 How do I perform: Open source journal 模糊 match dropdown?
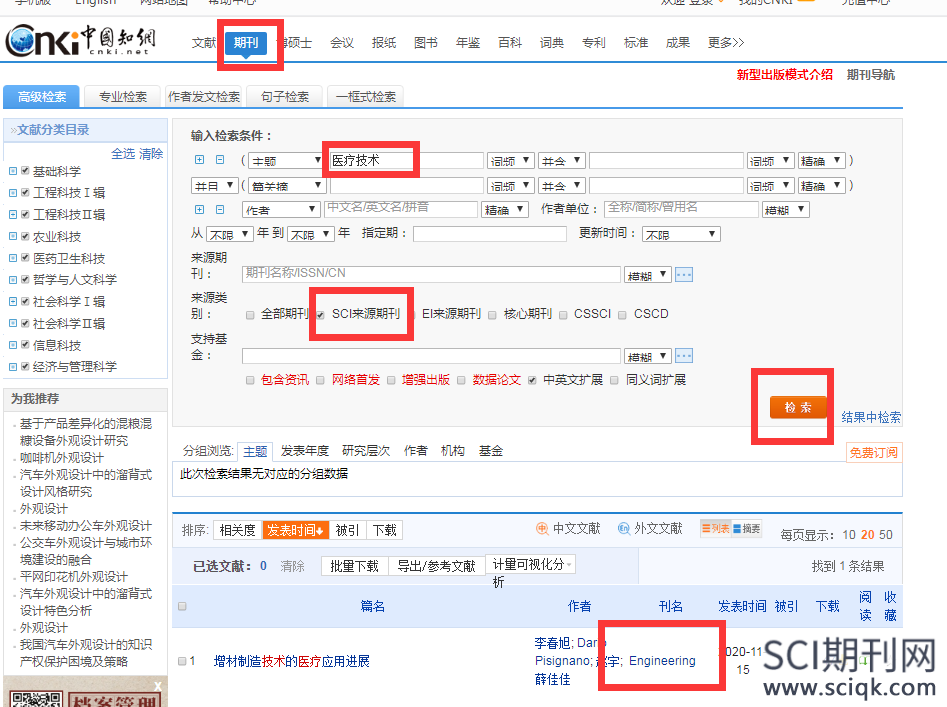tap(647, 275)
